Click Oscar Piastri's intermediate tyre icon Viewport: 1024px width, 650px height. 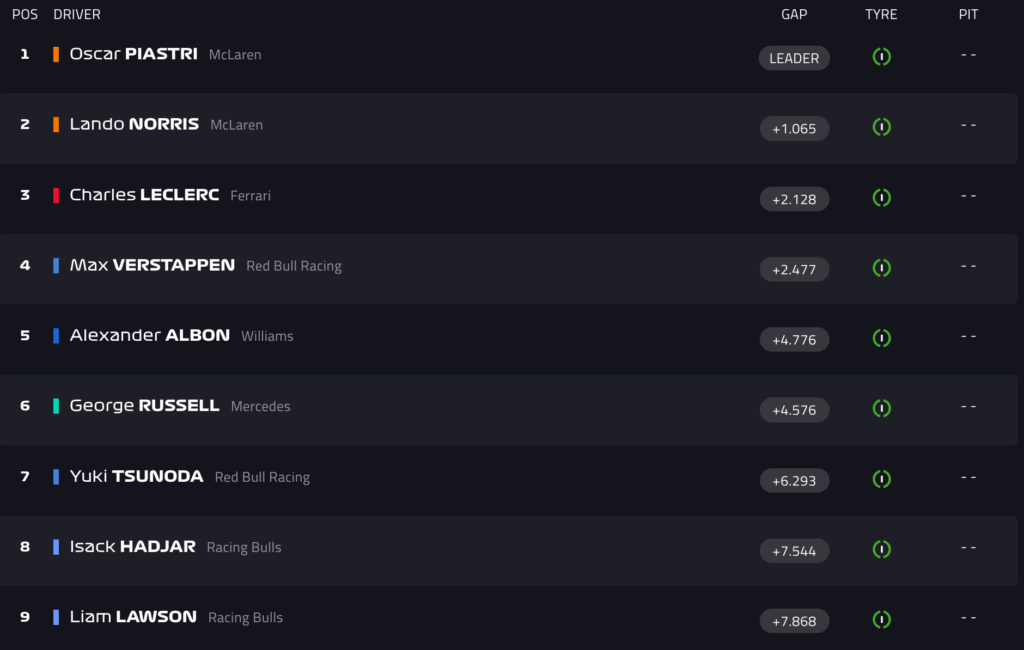pyautogui.click(x=881, y=57)
